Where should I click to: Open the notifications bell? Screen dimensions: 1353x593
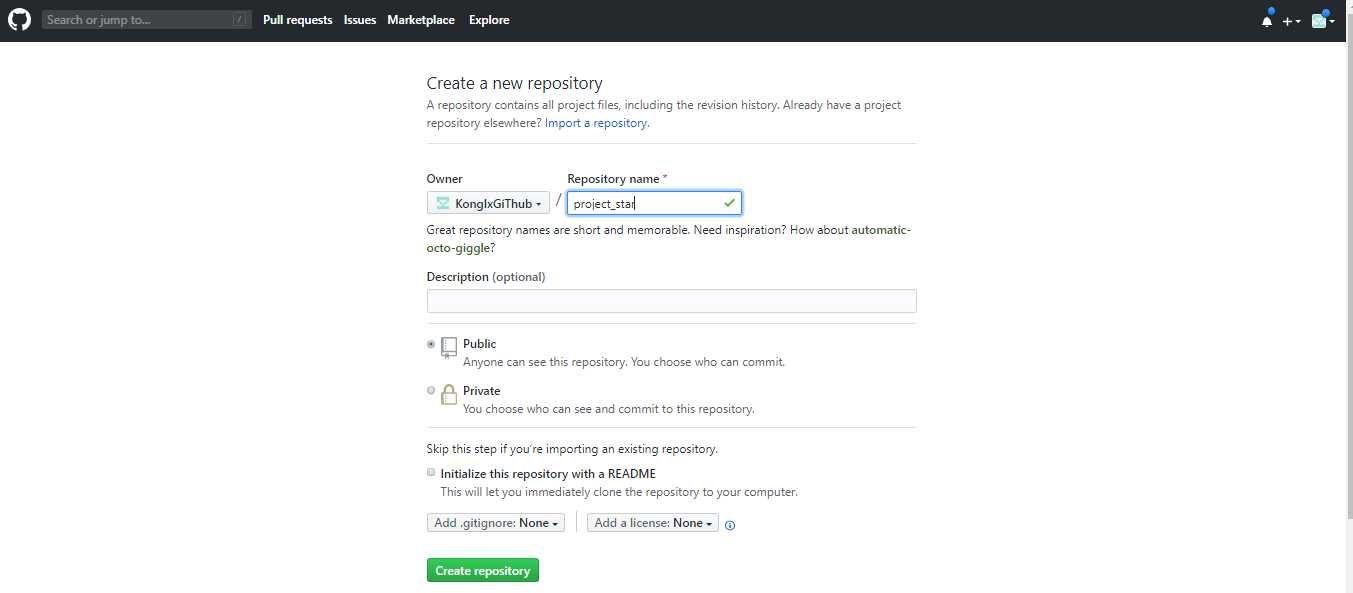click(x=1267, y=21)
